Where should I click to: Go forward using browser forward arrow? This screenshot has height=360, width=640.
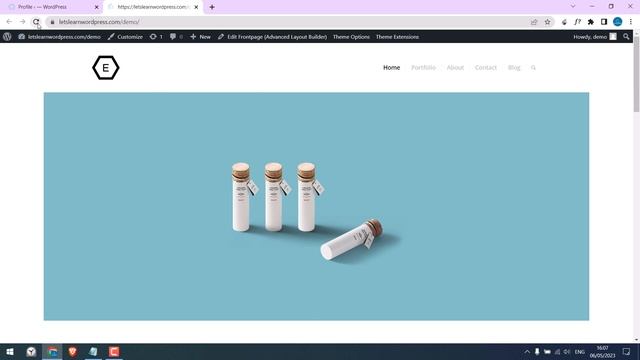point(22,22)
